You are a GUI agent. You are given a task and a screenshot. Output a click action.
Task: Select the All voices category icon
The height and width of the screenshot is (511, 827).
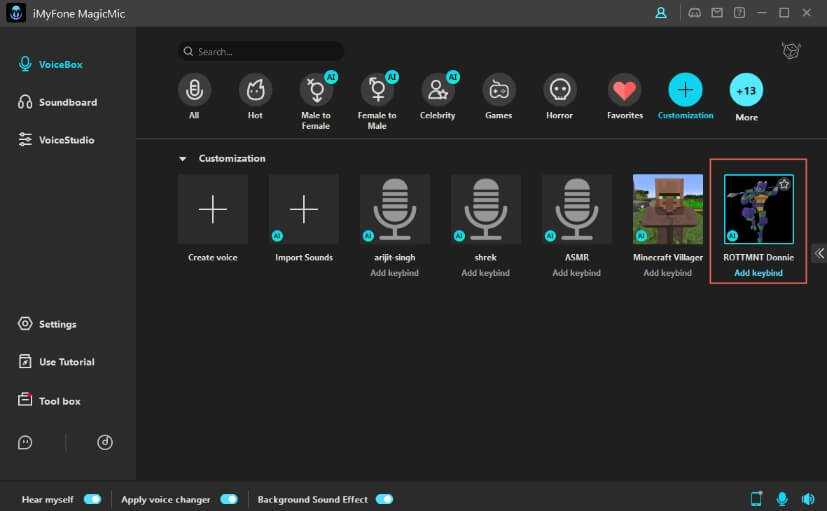[194, 90]
